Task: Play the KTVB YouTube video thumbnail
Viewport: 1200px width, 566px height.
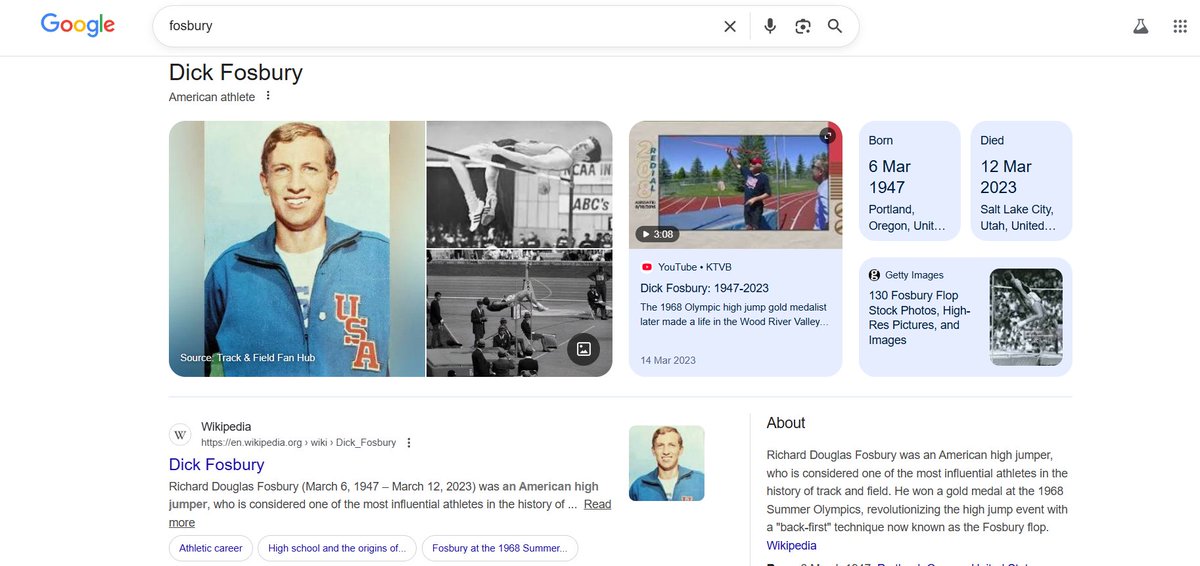Action: [735, 185]
